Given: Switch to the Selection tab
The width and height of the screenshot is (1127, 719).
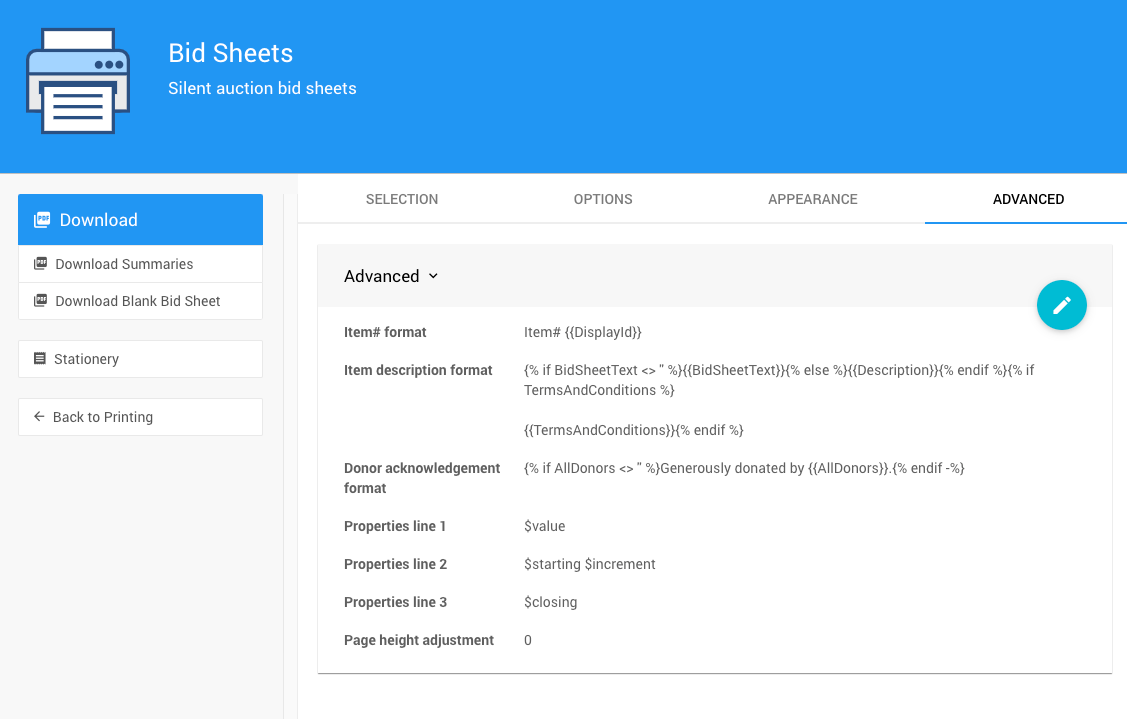Looking at the screenshot, I should pyautogui.click(x=402, y=199).
